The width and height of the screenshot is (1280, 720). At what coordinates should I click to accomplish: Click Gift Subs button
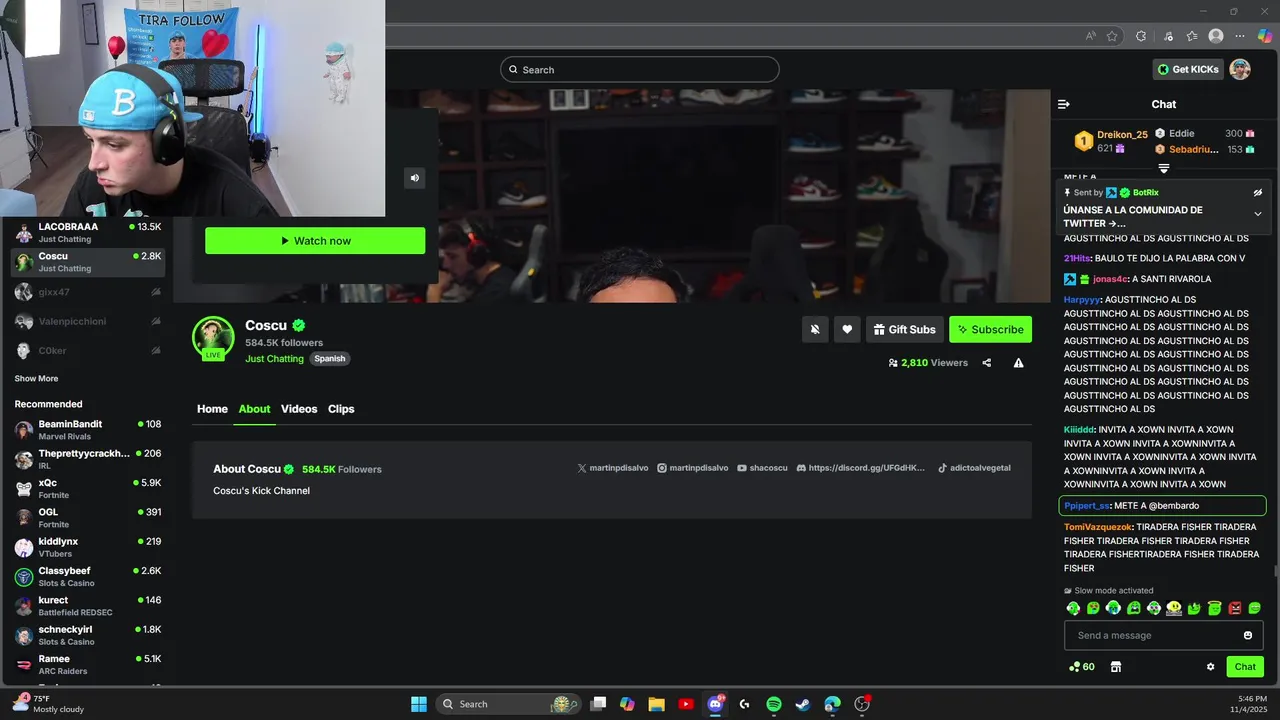[904, 329]
